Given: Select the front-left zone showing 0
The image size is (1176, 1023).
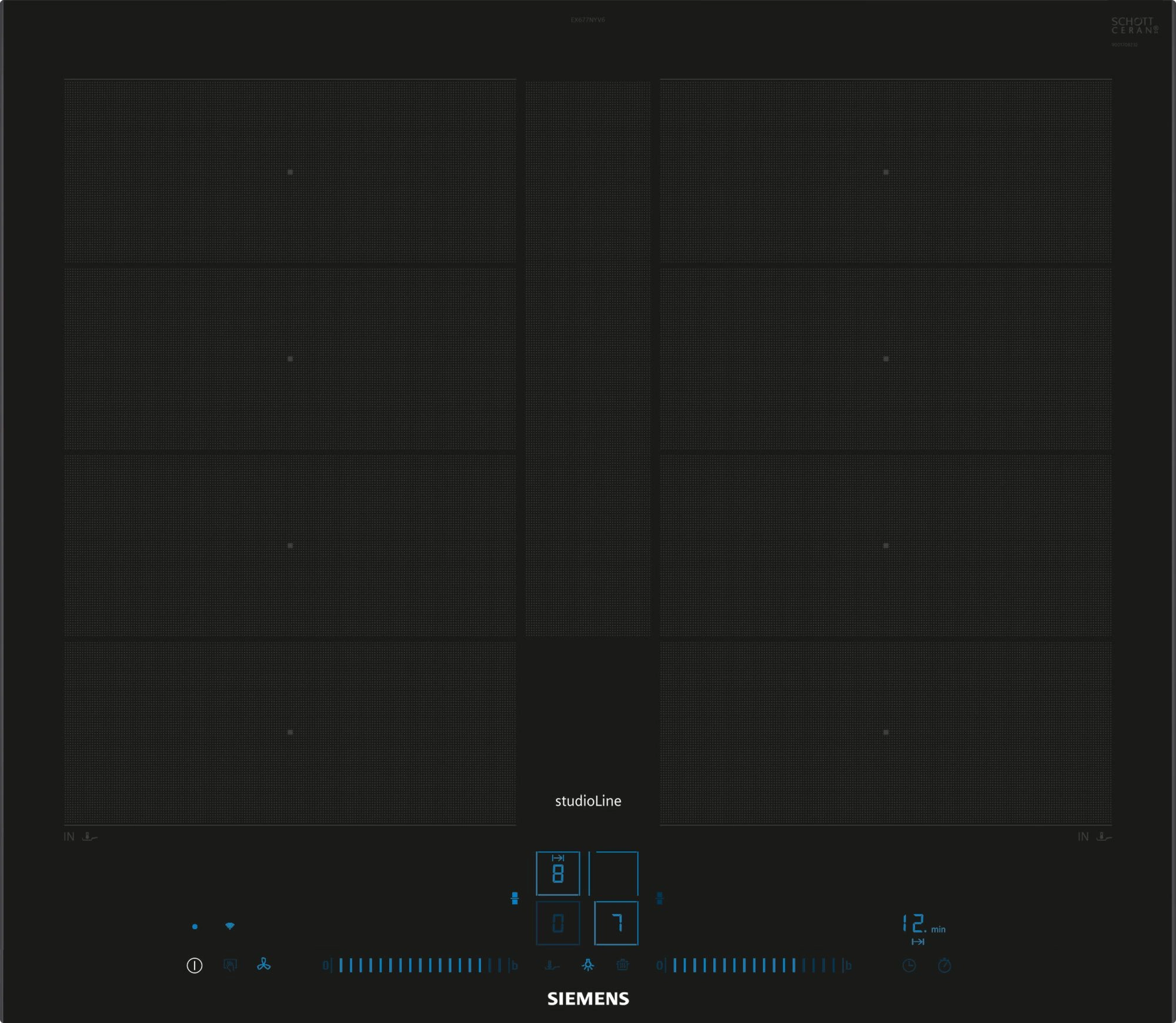Looking at the screenshot, I should (557, 923).
